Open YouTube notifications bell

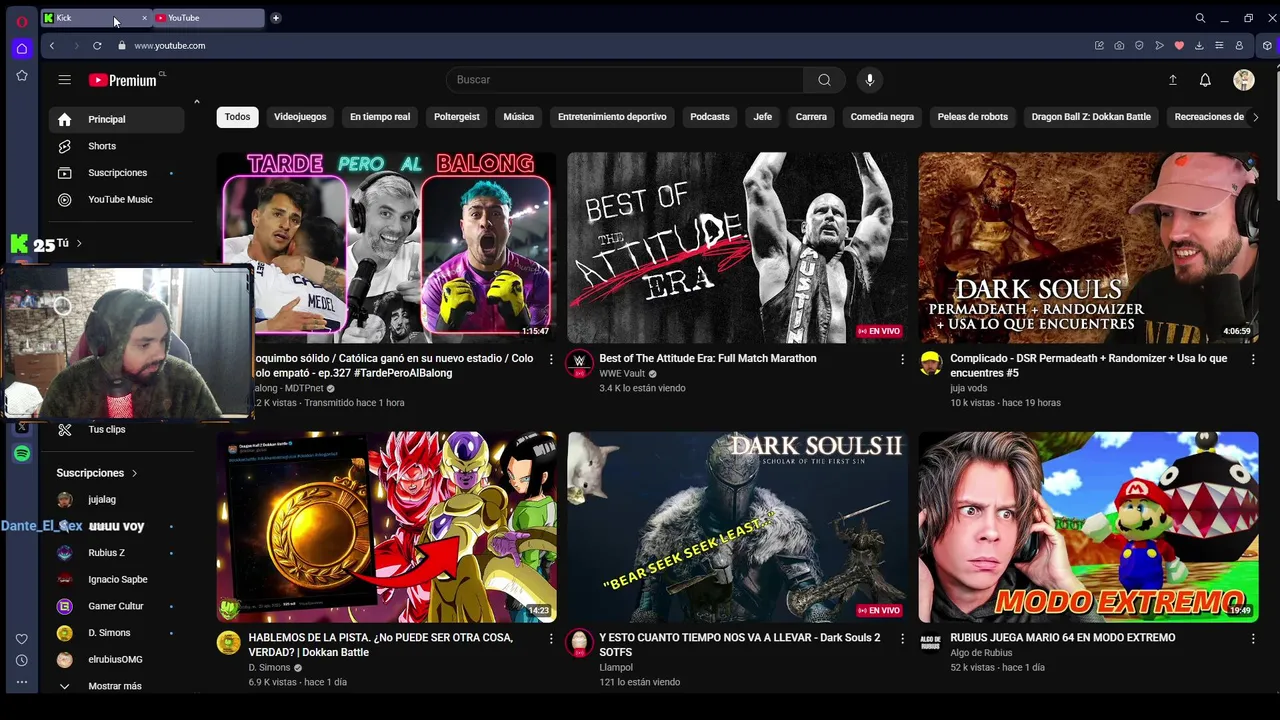tap(1205, 80)
